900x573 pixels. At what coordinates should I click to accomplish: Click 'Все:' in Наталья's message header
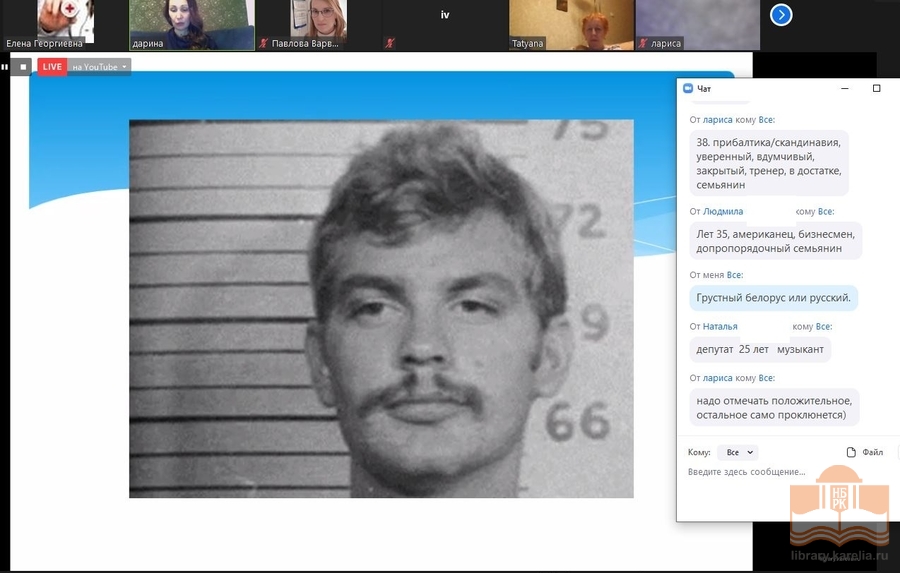tap(824, 326)
